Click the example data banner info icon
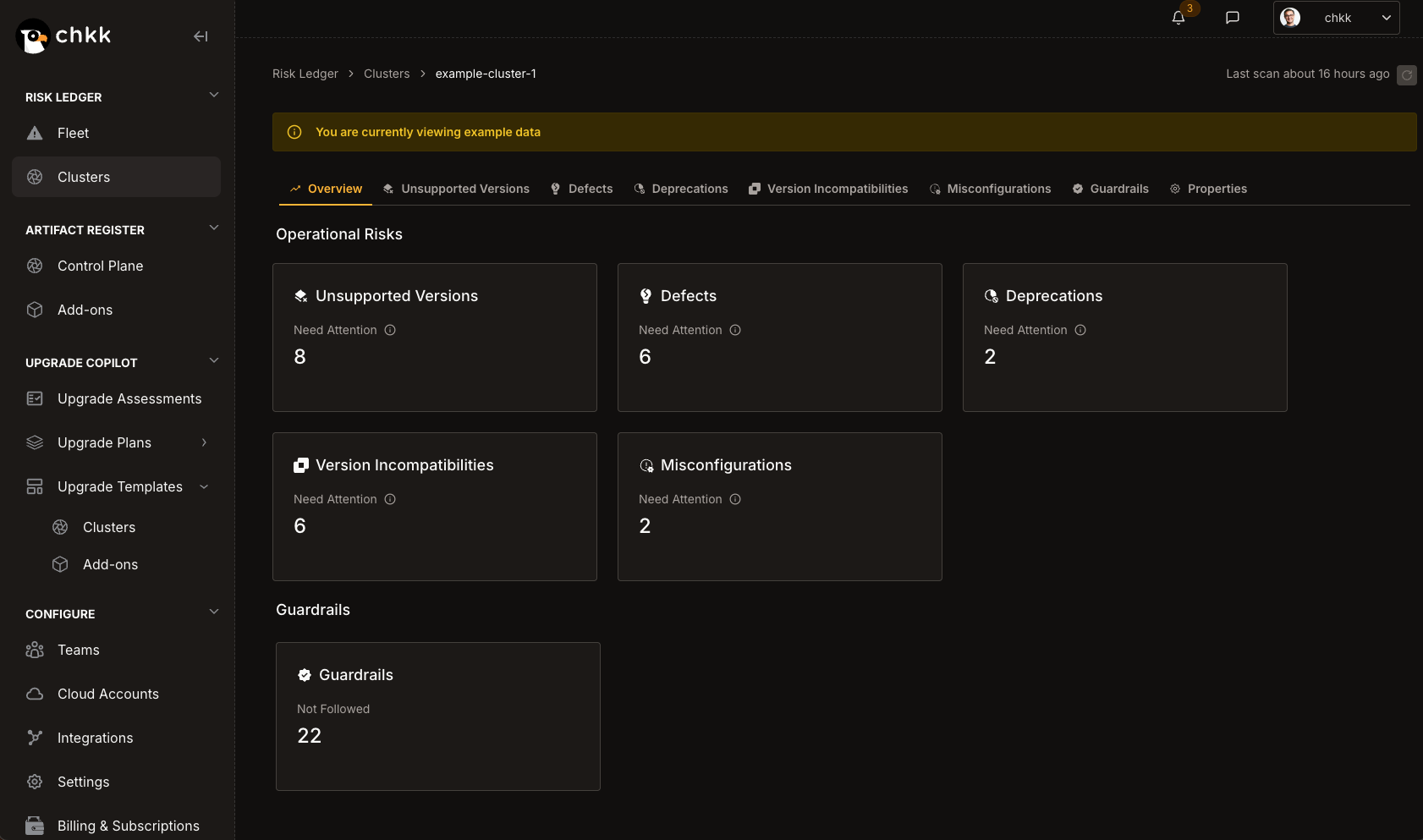The width and height of the screenshot is (1423, 840). (x=294, y=132)
